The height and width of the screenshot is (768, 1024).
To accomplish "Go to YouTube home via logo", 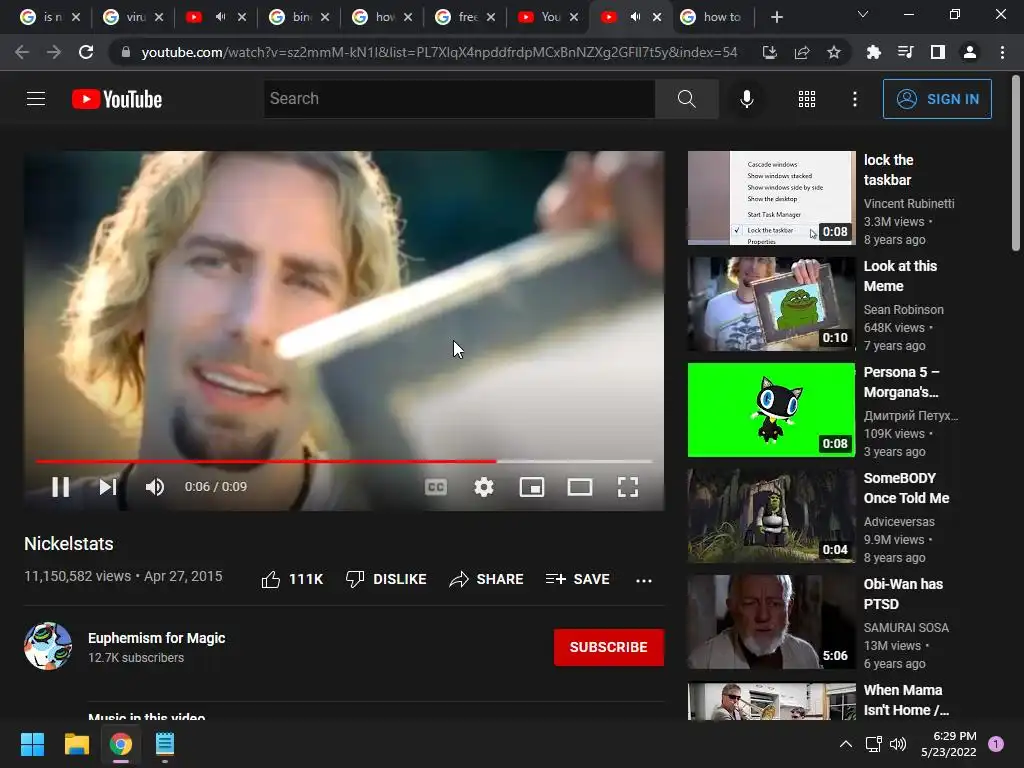I will (117, 99).
